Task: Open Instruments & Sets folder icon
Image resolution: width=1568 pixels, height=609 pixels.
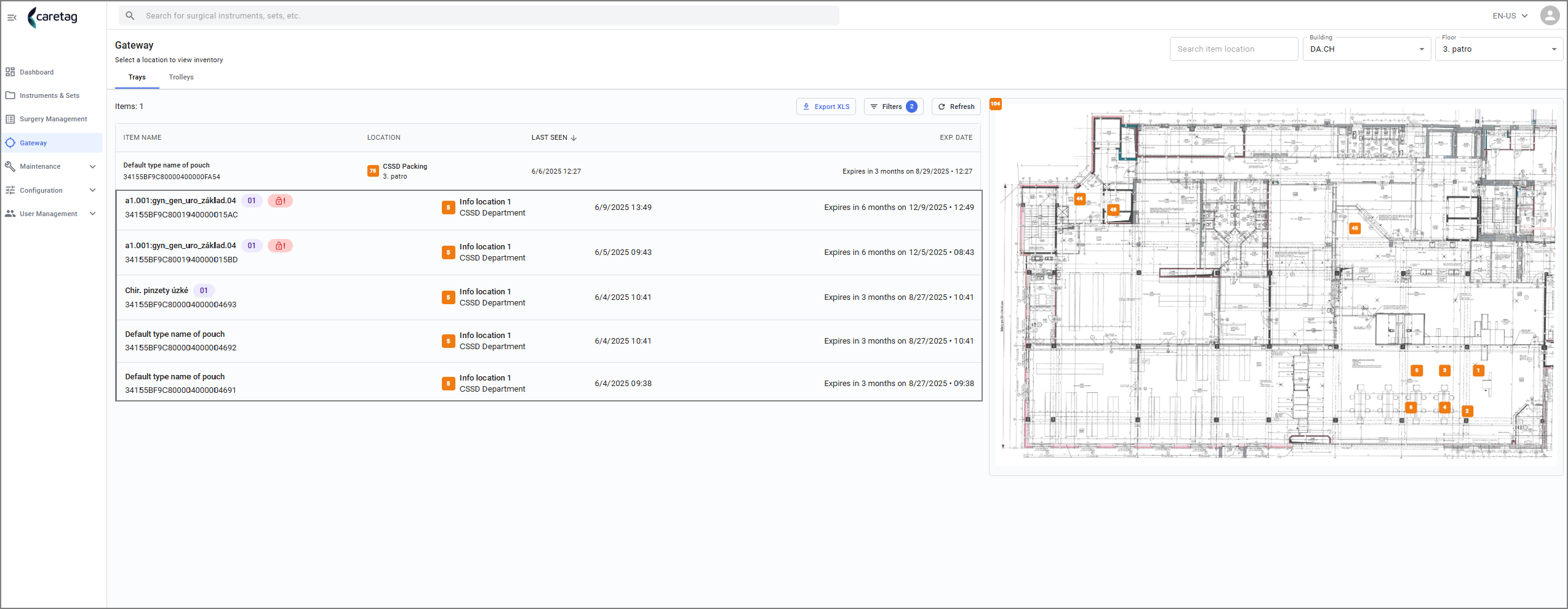Action: point(10,95)
